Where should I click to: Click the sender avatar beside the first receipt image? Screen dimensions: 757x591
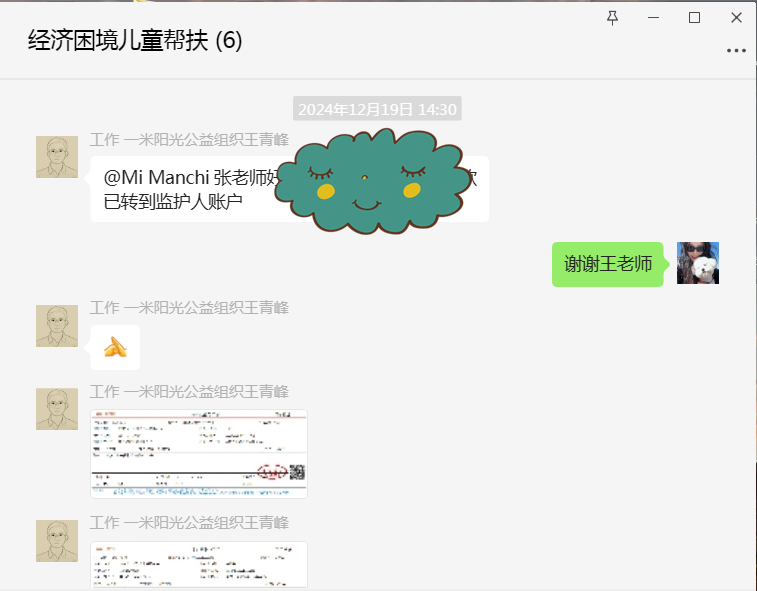pyautogui.click(x=57, y=409)
